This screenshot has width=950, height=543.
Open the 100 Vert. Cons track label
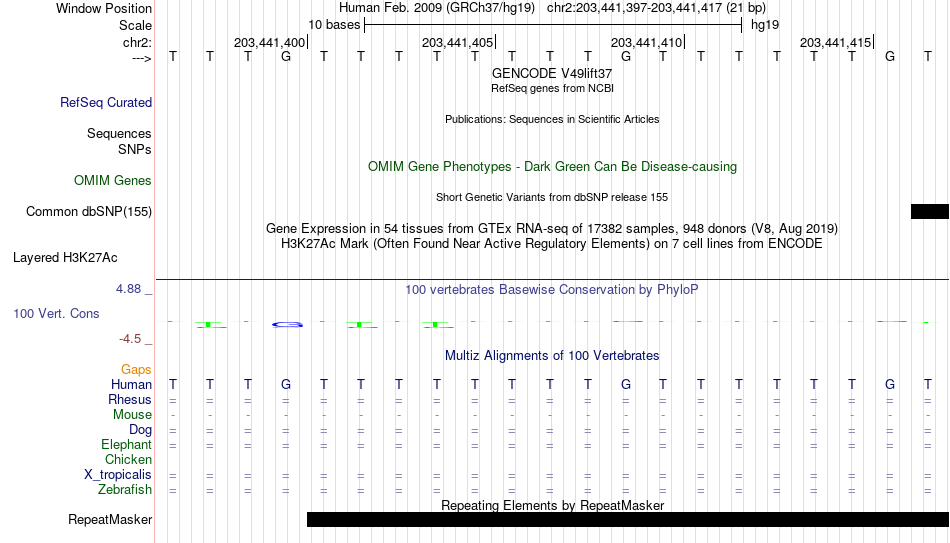click(56, 313)
